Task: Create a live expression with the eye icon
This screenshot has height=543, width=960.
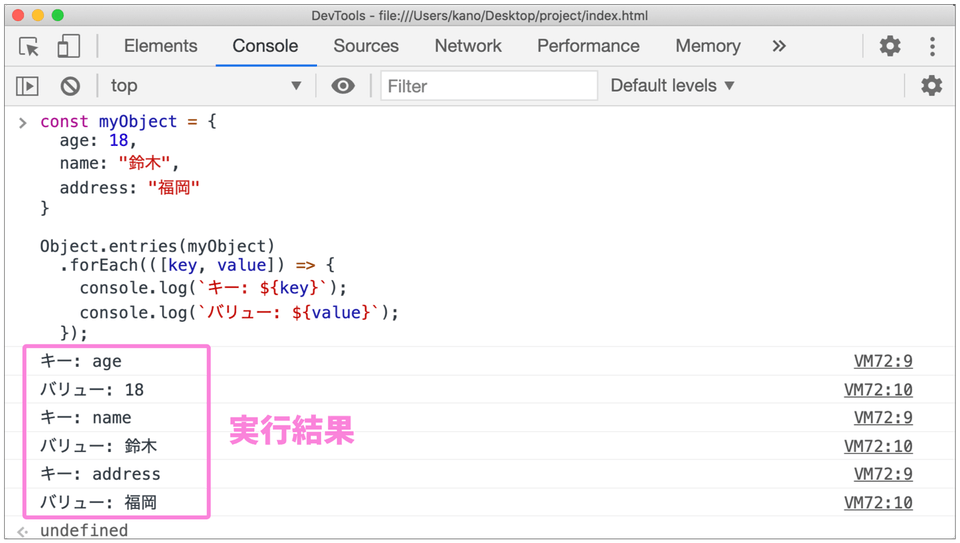Action: (x=343, y=86)
